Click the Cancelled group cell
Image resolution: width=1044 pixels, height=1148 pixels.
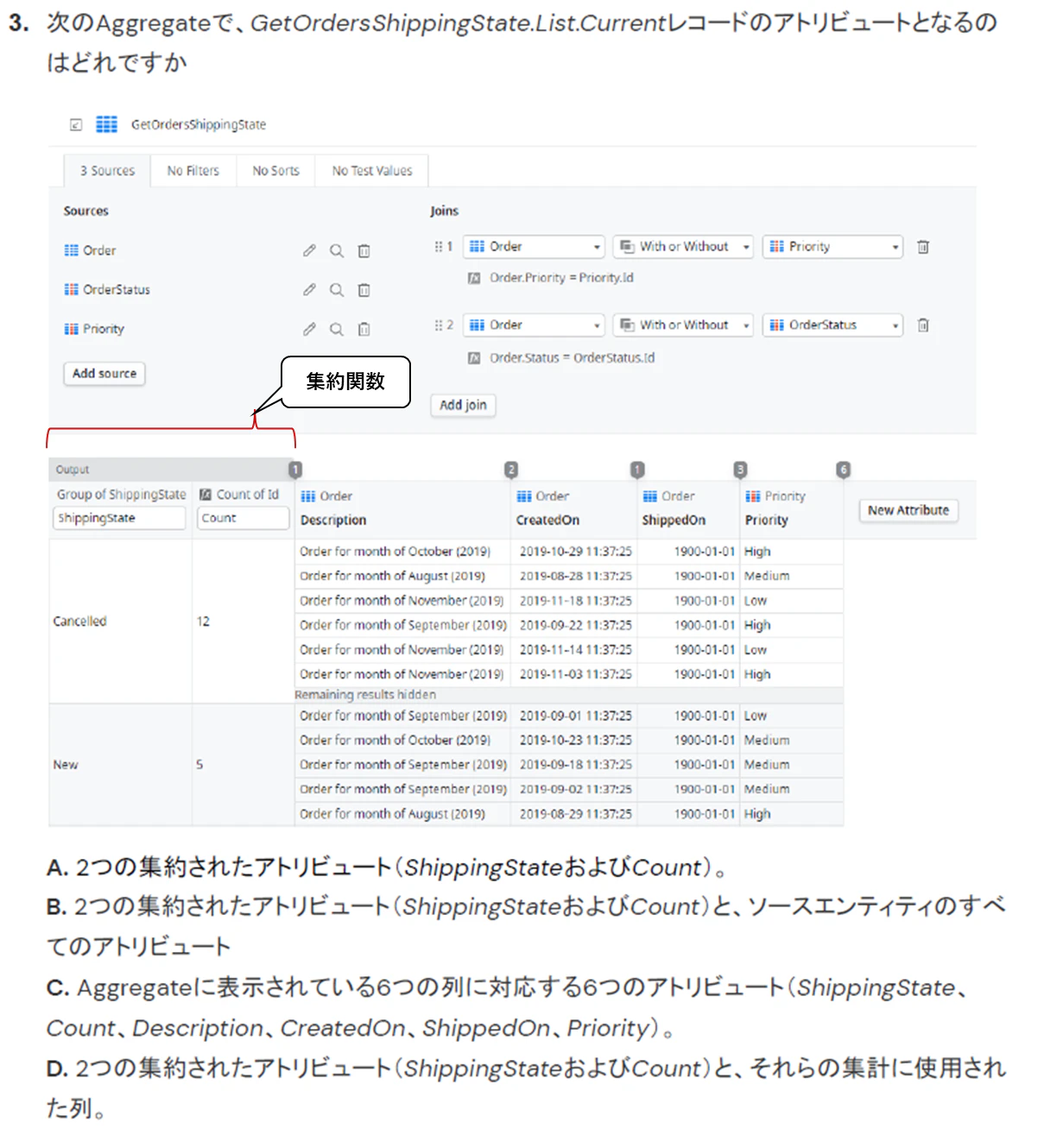click(121, 621)
